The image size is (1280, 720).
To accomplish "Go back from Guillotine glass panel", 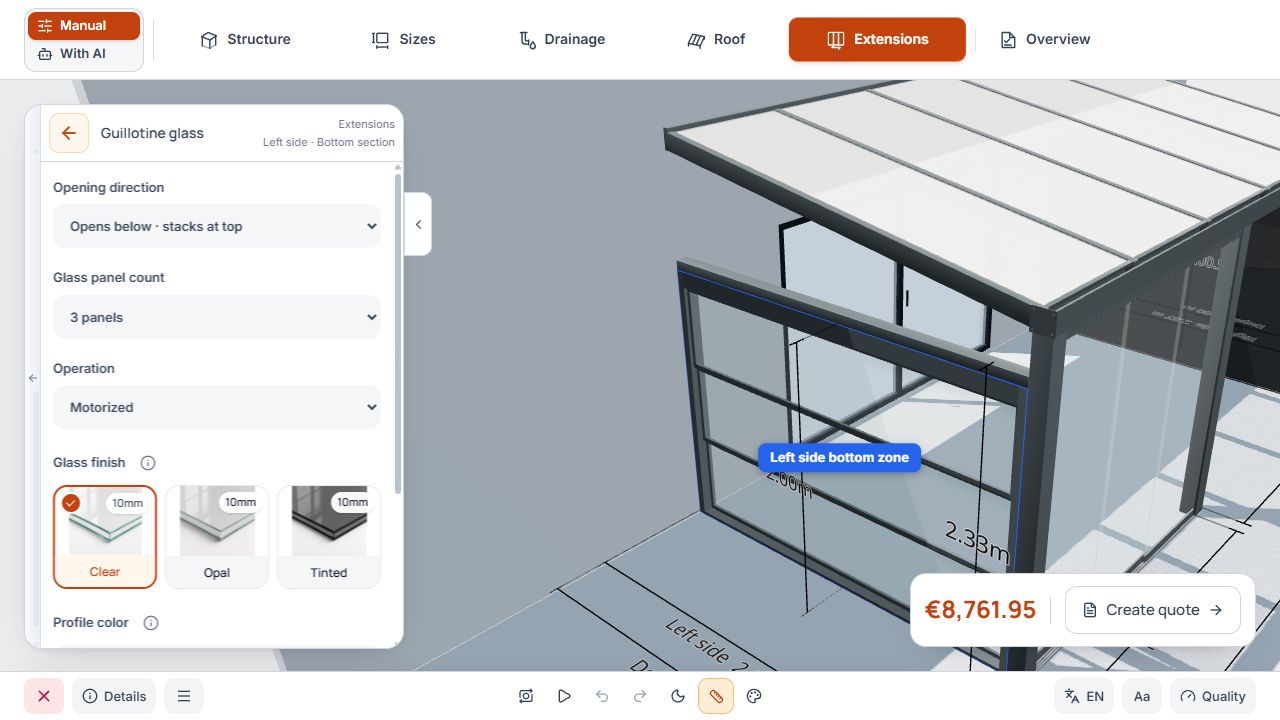I will pyautogui.click(x=69, y=133).
